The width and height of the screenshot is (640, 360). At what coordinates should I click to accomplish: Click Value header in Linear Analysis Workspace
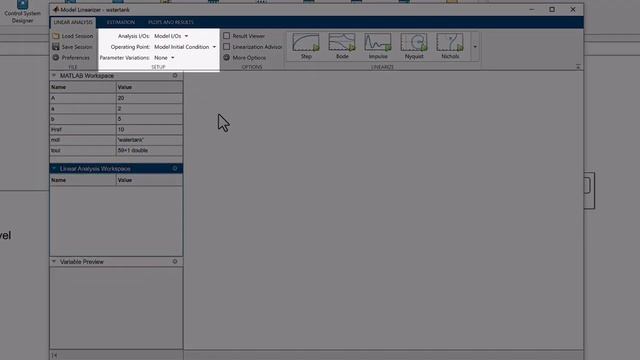[x=149, y=180]
